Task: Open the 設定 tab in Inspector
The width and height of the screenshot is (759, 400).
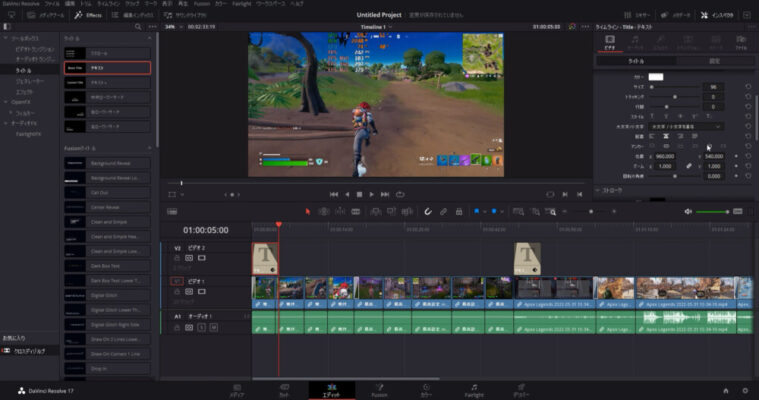Action: click(714, 61)
